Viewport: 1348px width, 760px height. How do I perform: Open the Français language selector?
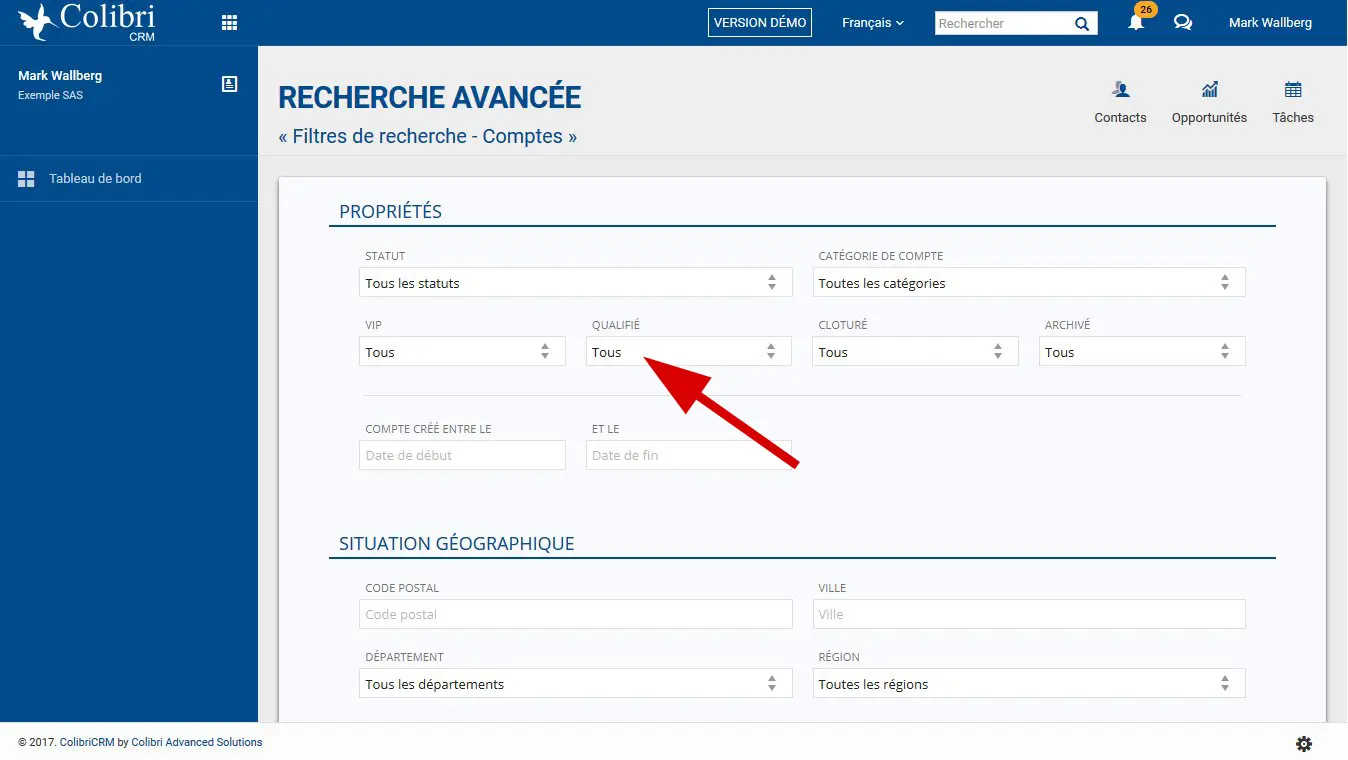coord(873,23)
